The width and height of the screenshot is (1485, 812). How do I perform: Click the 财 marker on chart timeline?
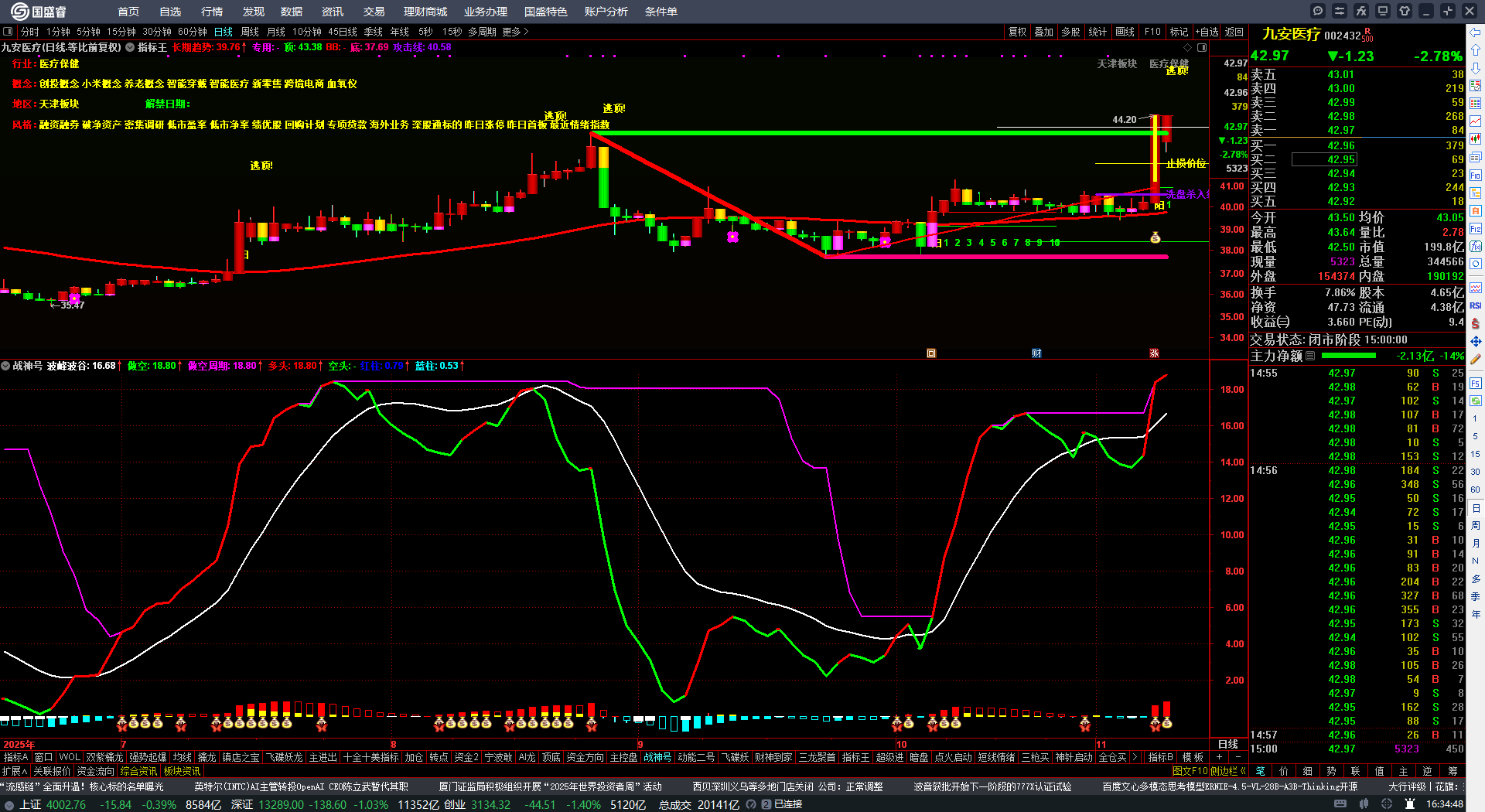1036,353
